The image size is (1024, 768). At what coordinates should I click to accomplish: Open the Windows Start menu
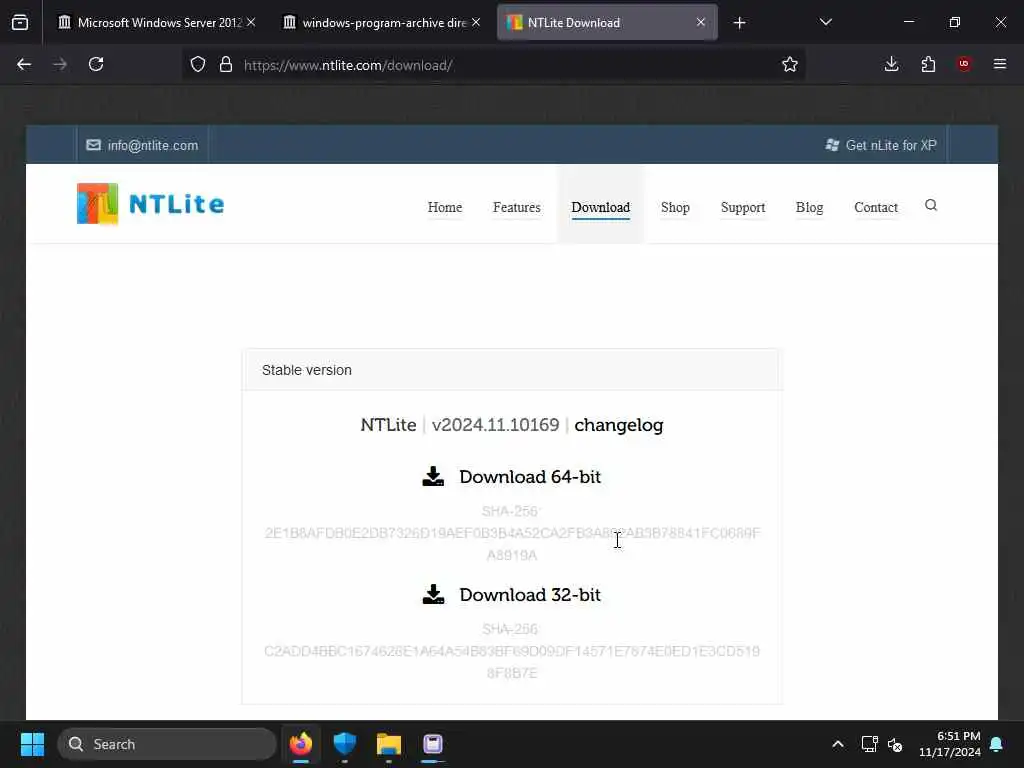coord(32,744)
